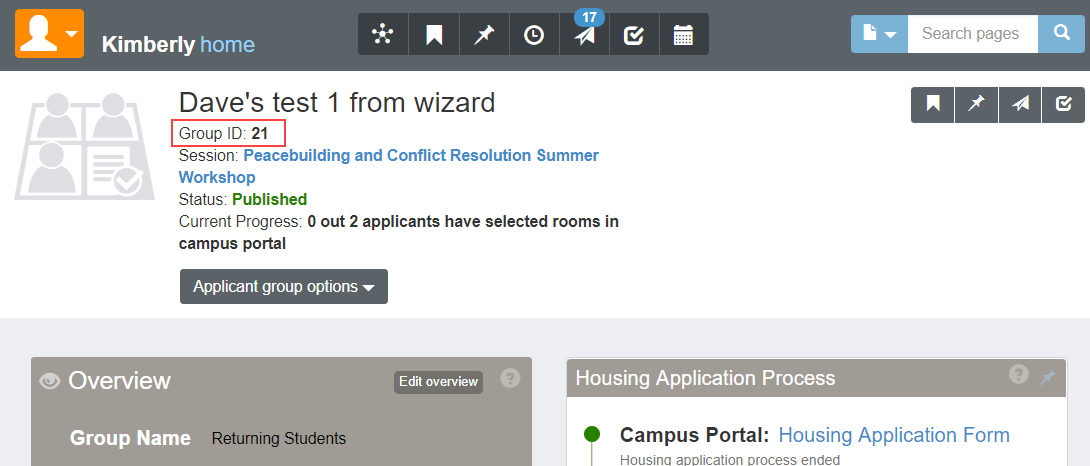Click the Edit overview button
This screenshot has width=1090, height=466.
pyautogui.click(x=438, y=382)
